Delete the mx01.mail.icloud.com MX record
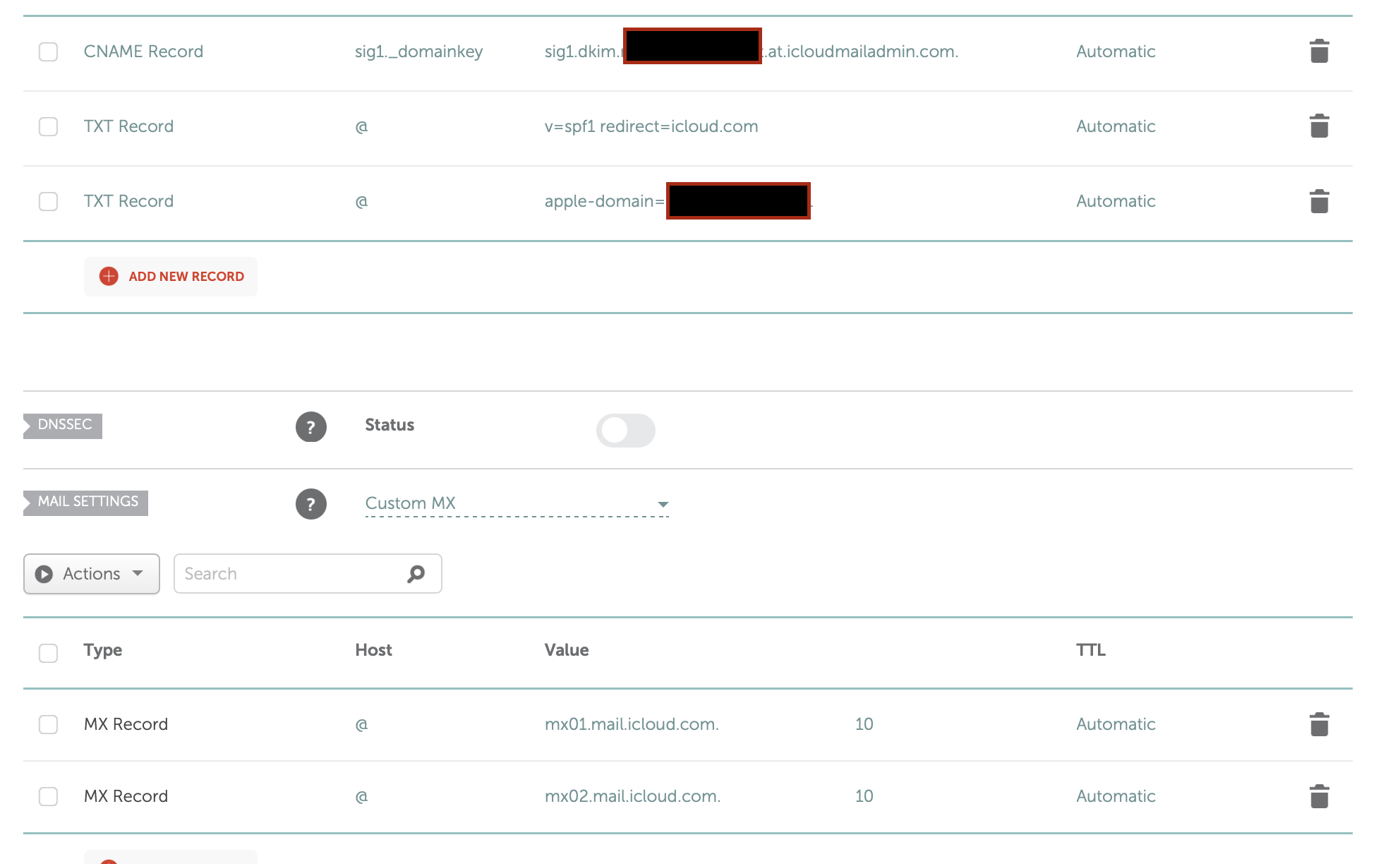 coord(1318,724)
